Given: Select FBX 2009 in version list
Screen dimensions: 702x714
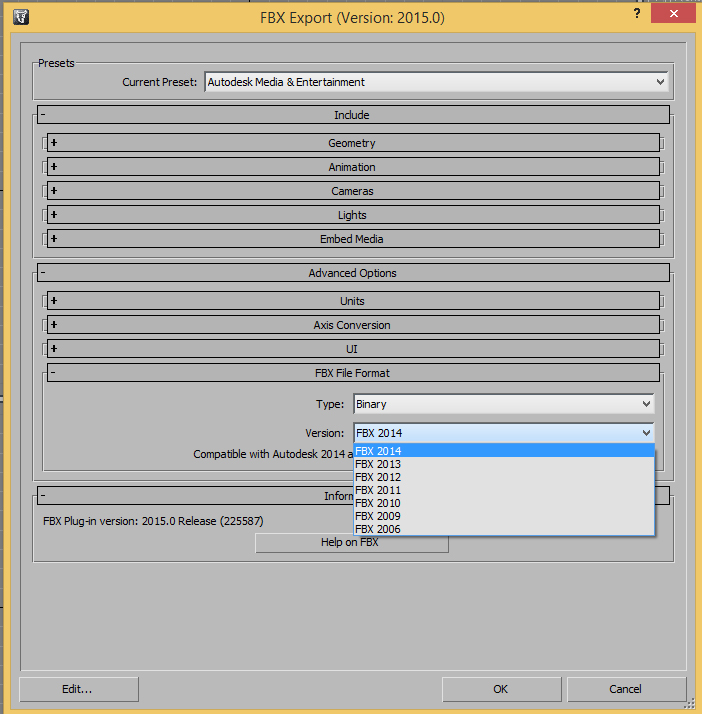Looking at the screenshot, I should 504,516.
